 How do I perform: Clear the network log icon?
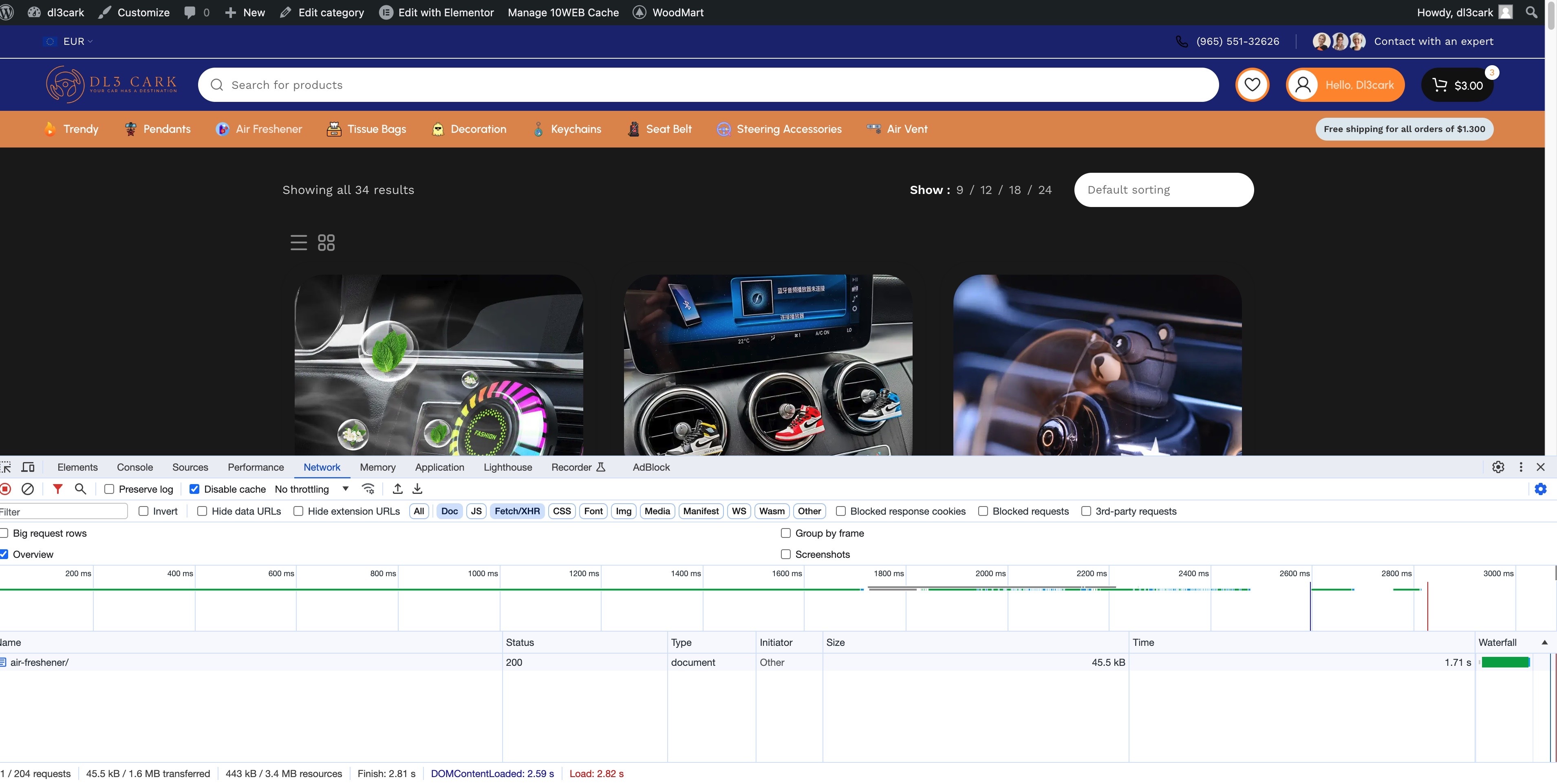pyautogui.click(x=28, y=489)
